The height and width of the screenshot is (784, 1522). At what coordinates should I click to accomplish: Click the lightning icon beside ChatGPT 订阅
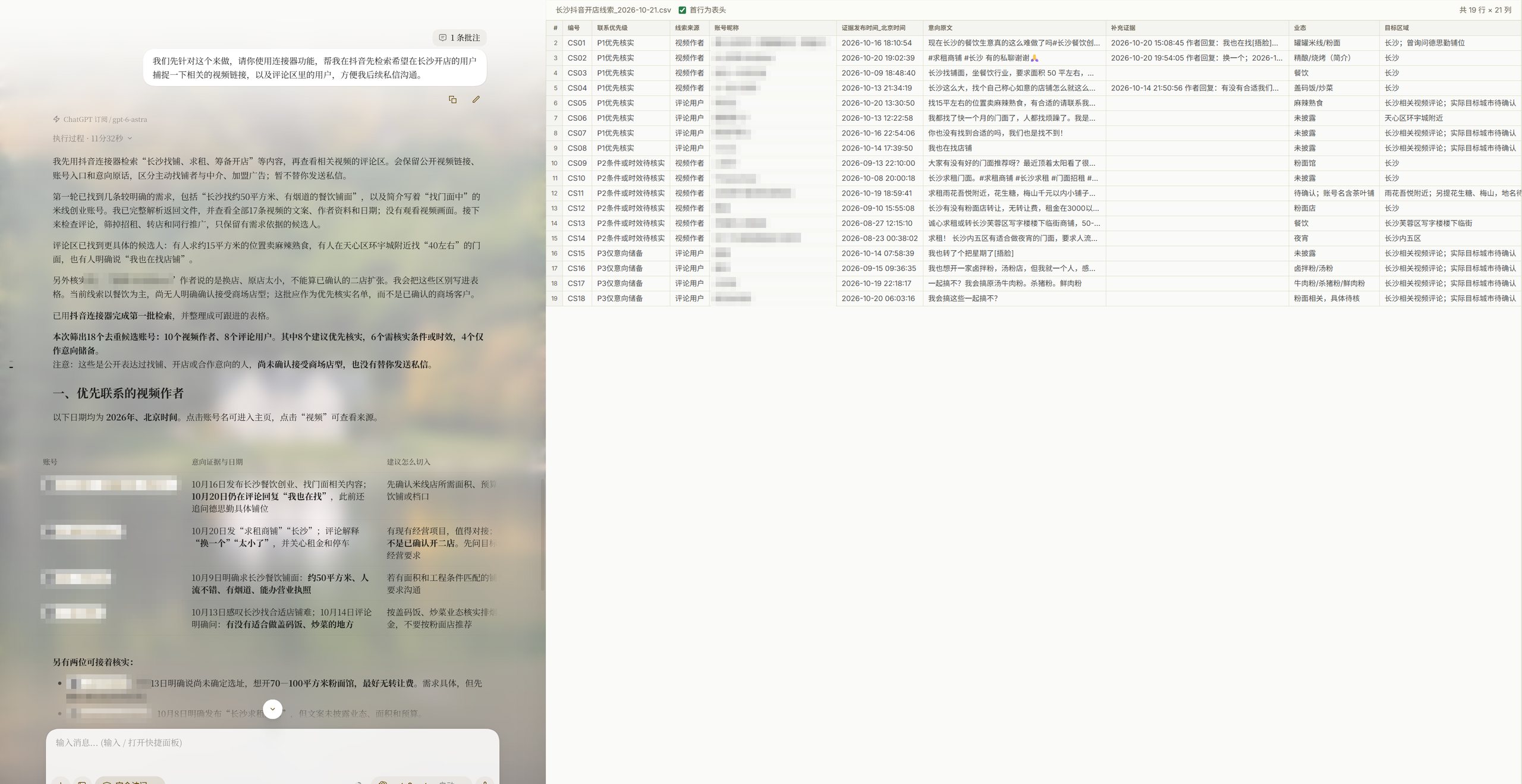(56, 119)
